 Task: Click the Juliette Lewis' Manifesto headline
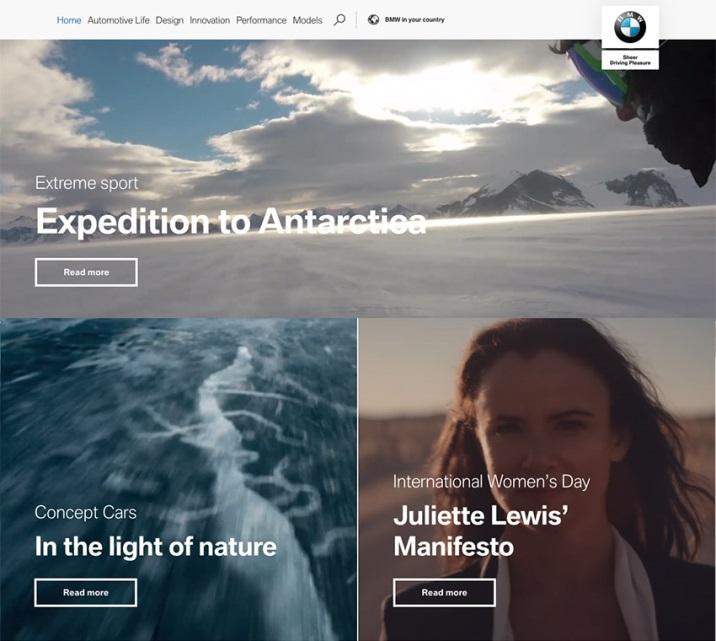(481, 531)
